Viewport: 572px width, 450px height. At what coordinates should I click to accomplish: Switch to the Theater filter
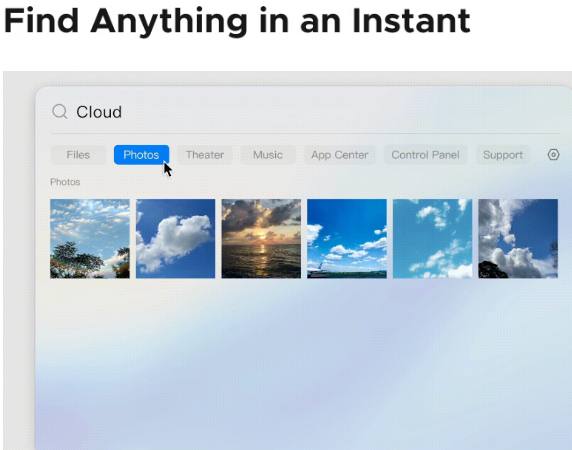205,155
